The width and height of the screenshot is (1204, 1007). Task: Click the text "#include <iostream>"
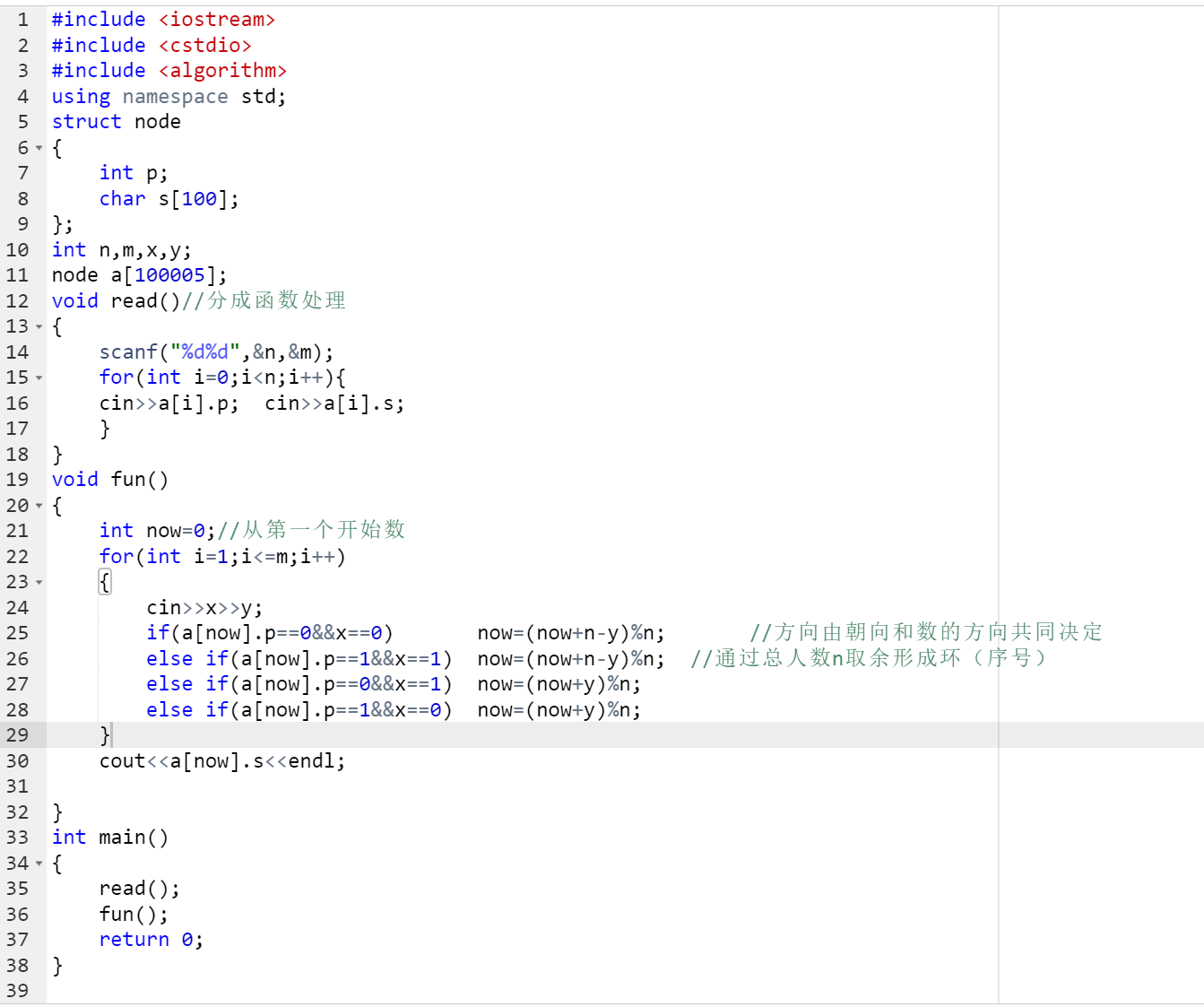(163, 20)
